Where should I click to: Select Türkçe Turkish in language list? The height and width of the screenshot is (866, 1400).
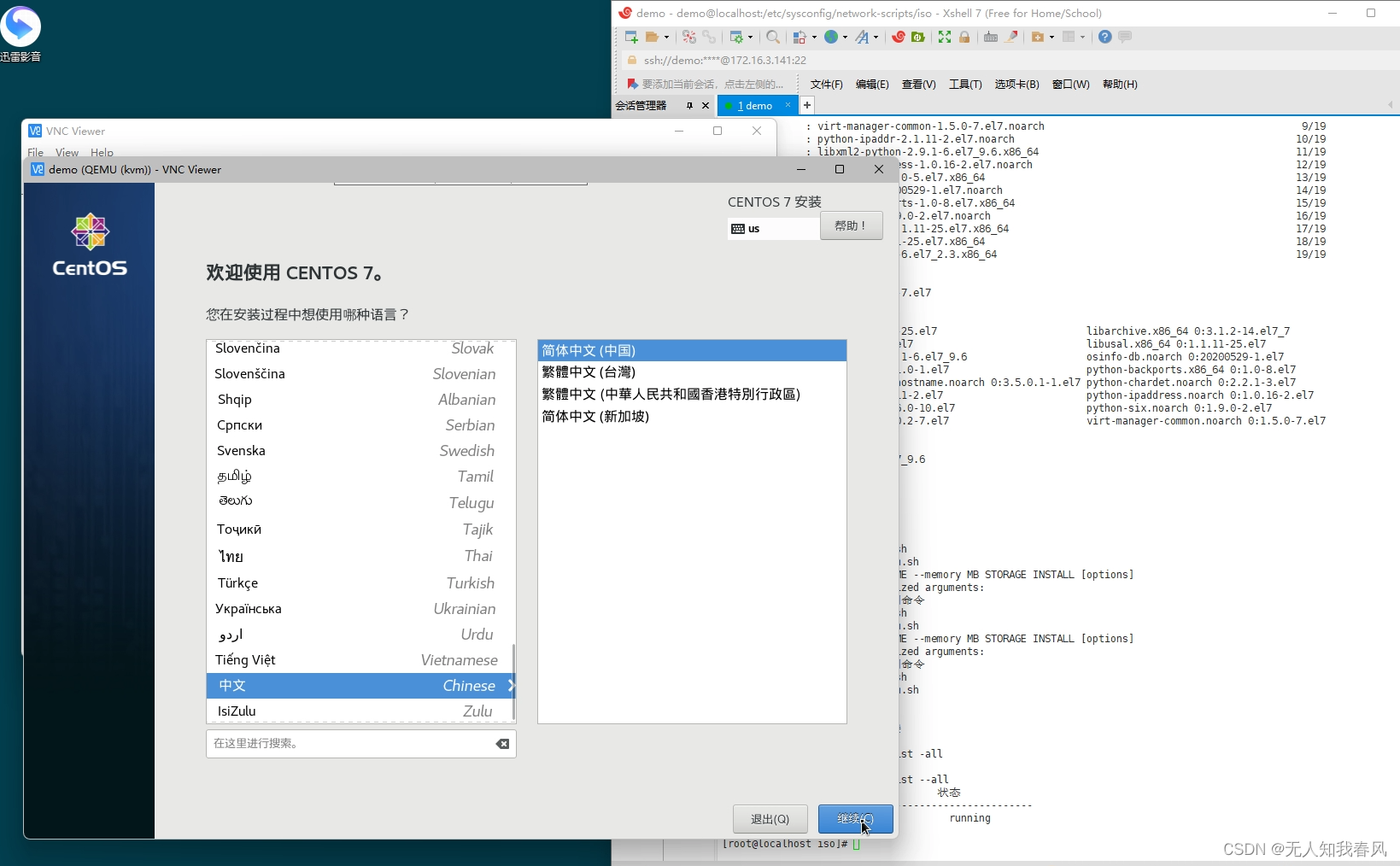click(360, 583)
